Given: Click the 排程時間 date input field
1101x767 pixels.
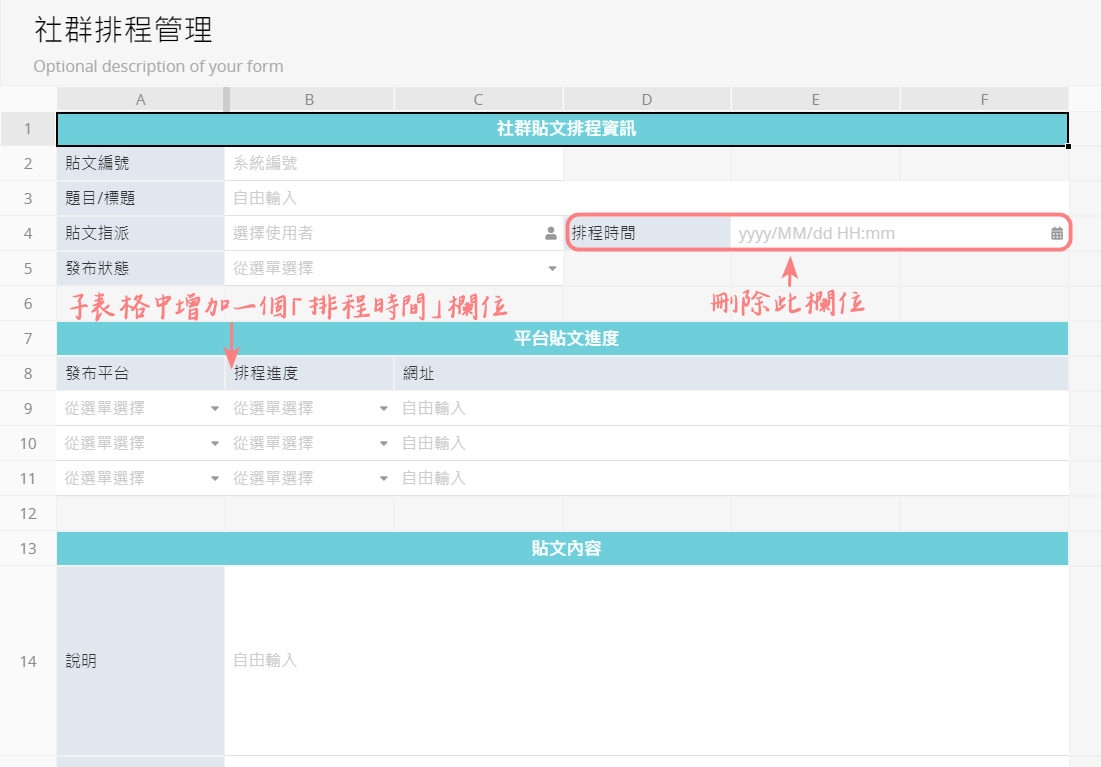Looking at the screenshot, I should tap(890, 234).
